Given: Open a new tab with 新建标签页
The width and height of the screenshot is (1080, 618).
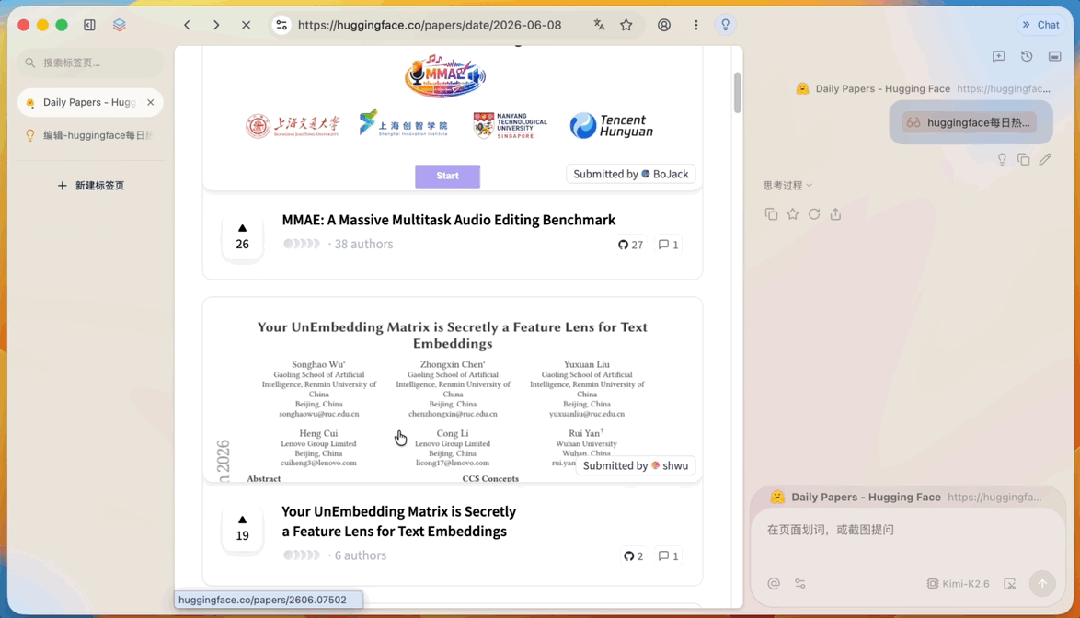Looking at the screenshot, I should [x=91, y=185].
